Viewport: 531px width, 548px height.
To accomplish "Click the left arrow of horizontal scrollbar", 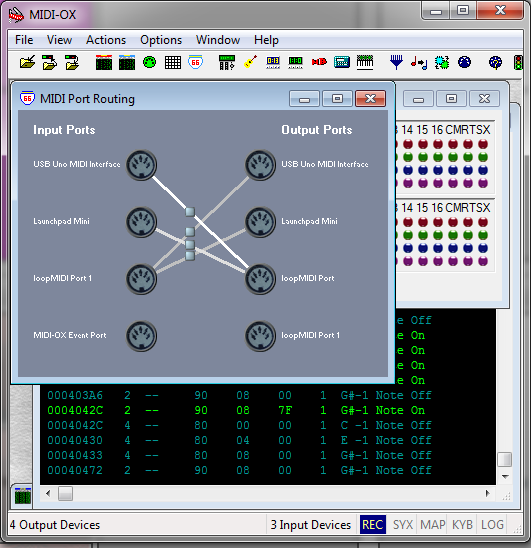I will pos(48,494).
